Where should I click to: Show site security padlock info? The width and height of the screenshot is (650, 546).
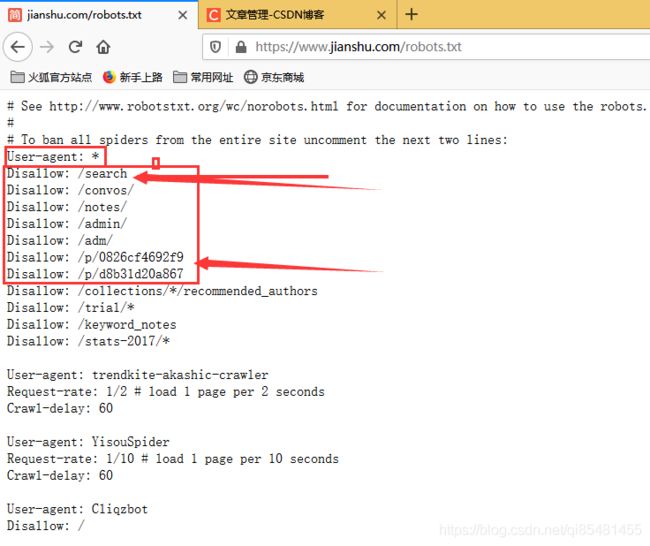pos(241,47)
